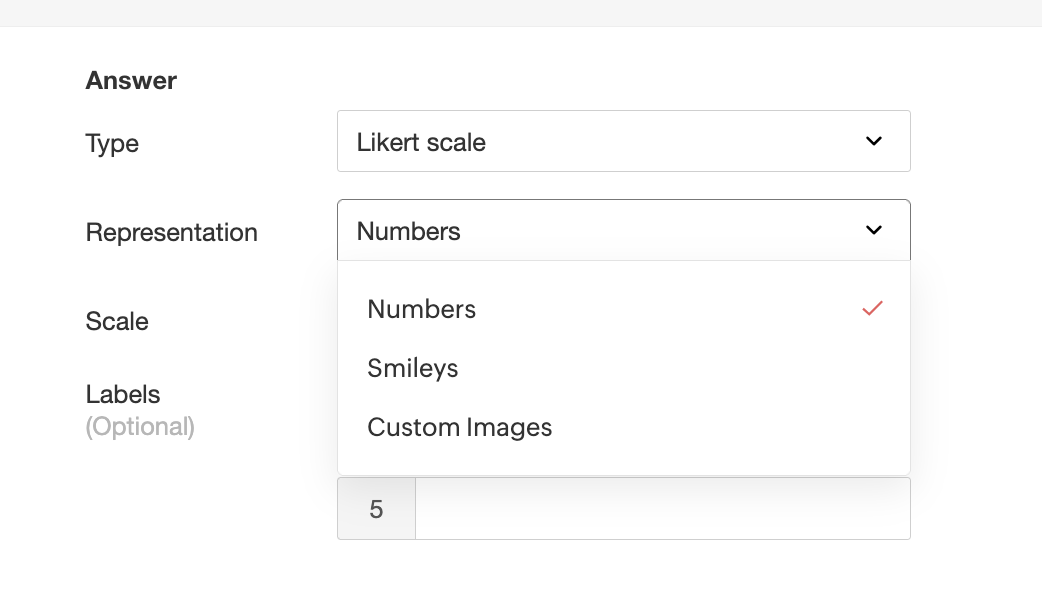Click the gray header bar at top
This screenshot has height=592, width=1042.
(521, 13)
